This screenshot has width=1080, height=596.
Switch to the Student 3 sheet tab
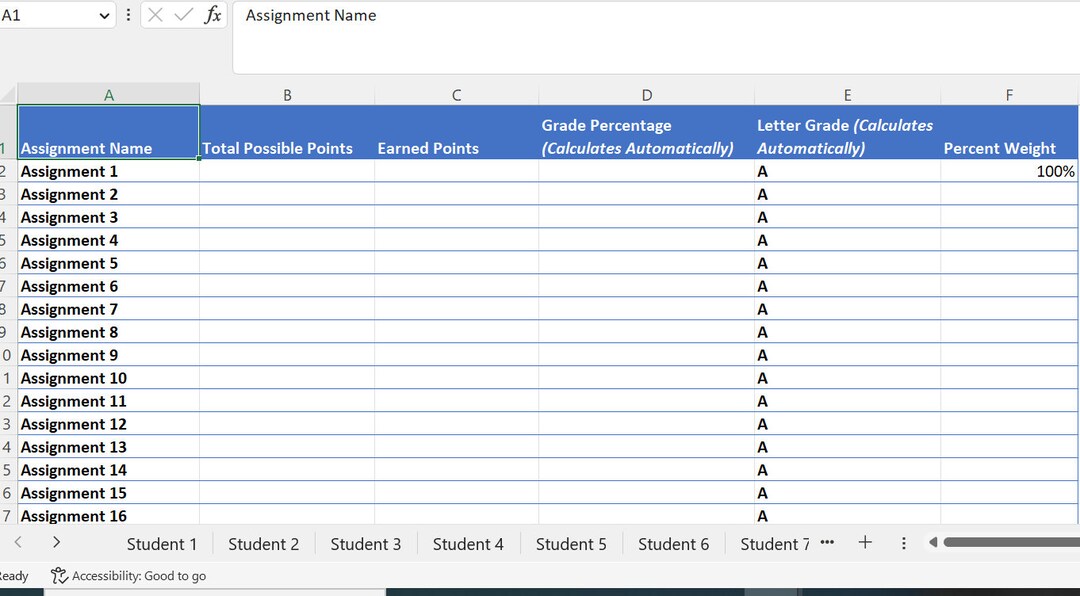[x=365, y=543]
